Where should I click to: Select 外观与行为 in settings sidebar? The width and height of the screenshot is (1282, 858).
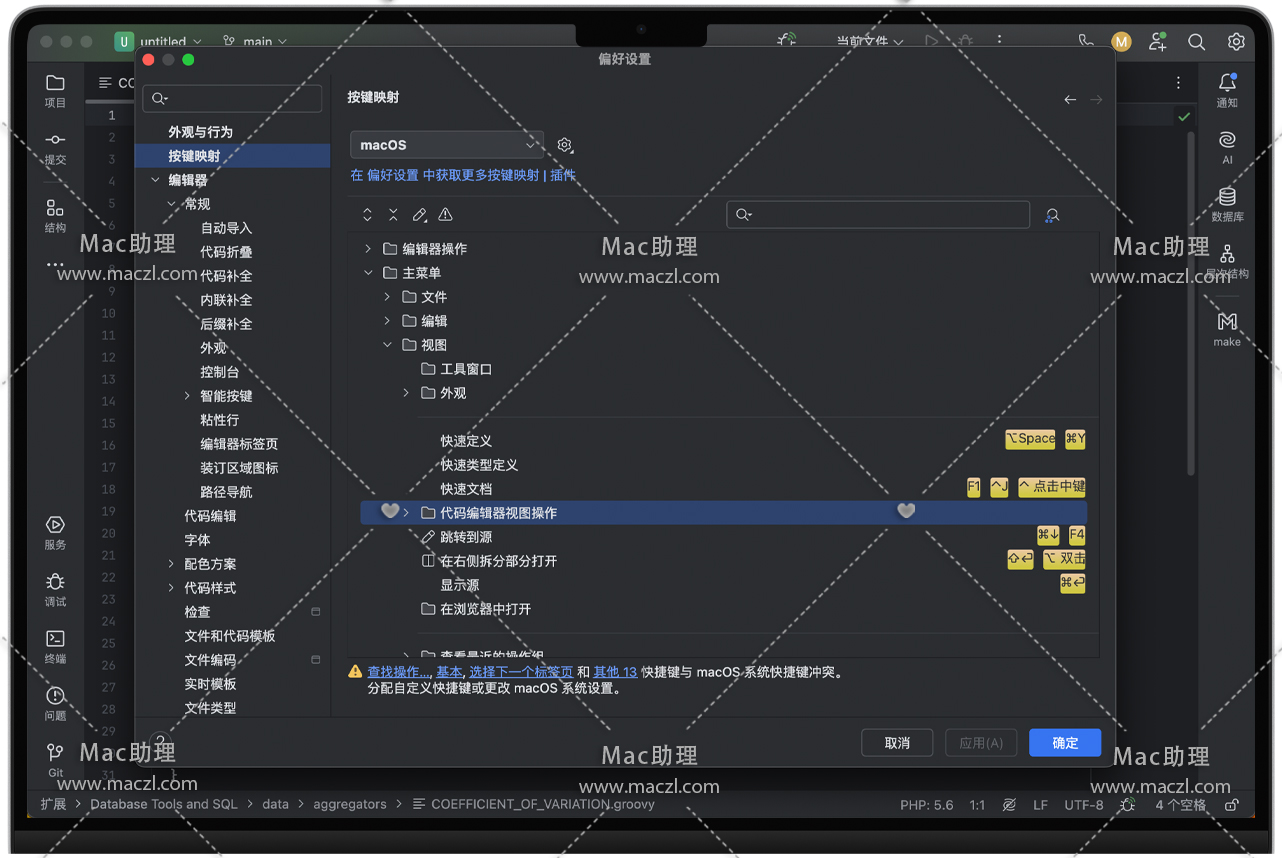[200, 132]
